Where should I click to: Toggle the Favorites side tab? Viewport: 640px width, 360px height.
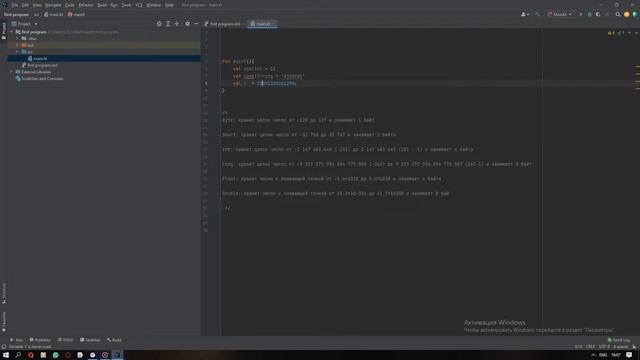4,322
